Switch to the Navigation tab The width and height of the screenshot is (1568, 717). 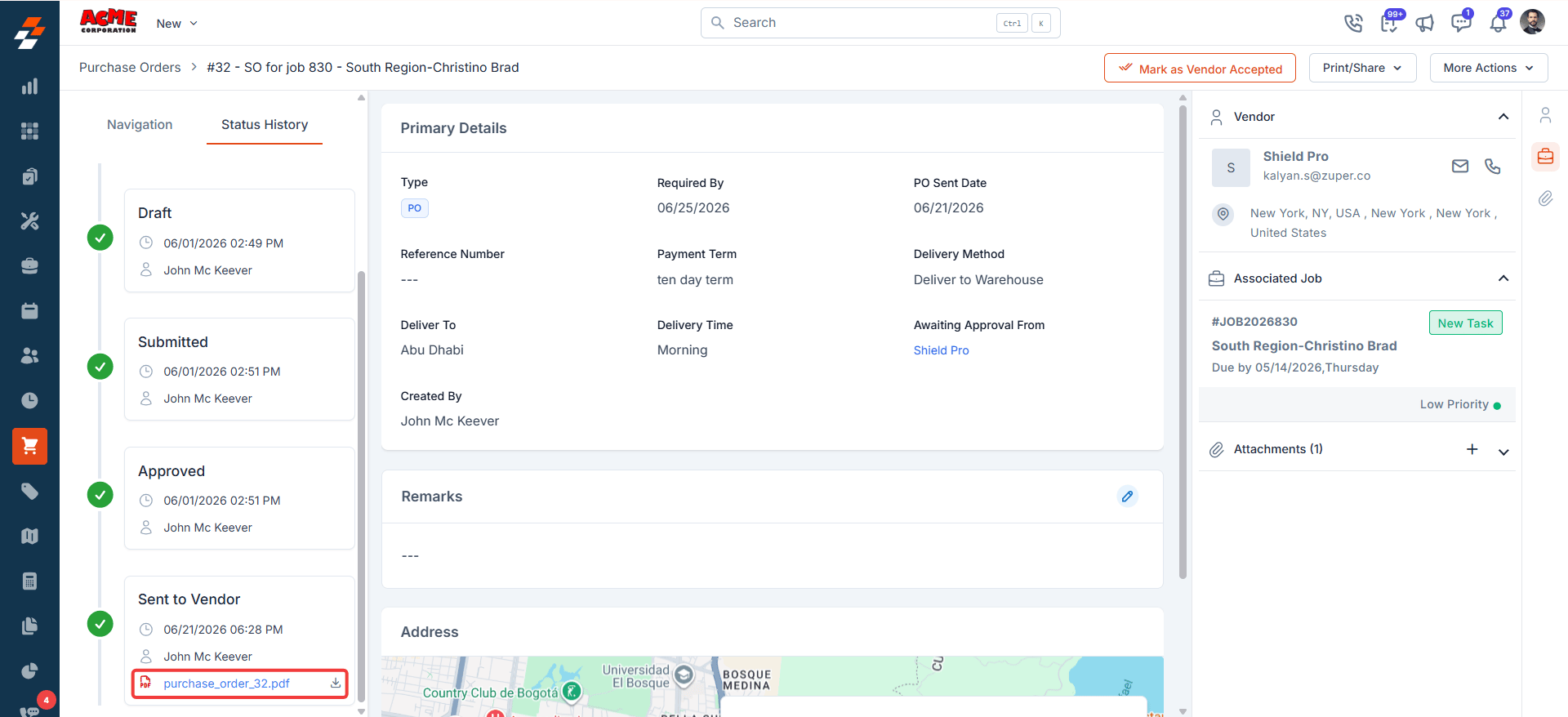pyautogui.click(x=140, y=125)
